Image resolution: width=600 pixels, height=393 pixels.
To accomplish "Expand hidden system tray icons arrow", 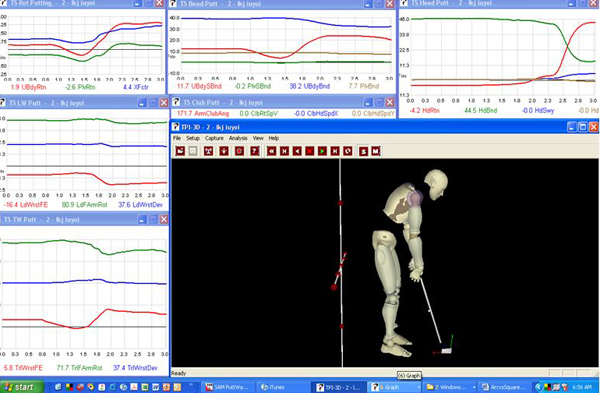I will pyautogui.click(x=539, y=387).
